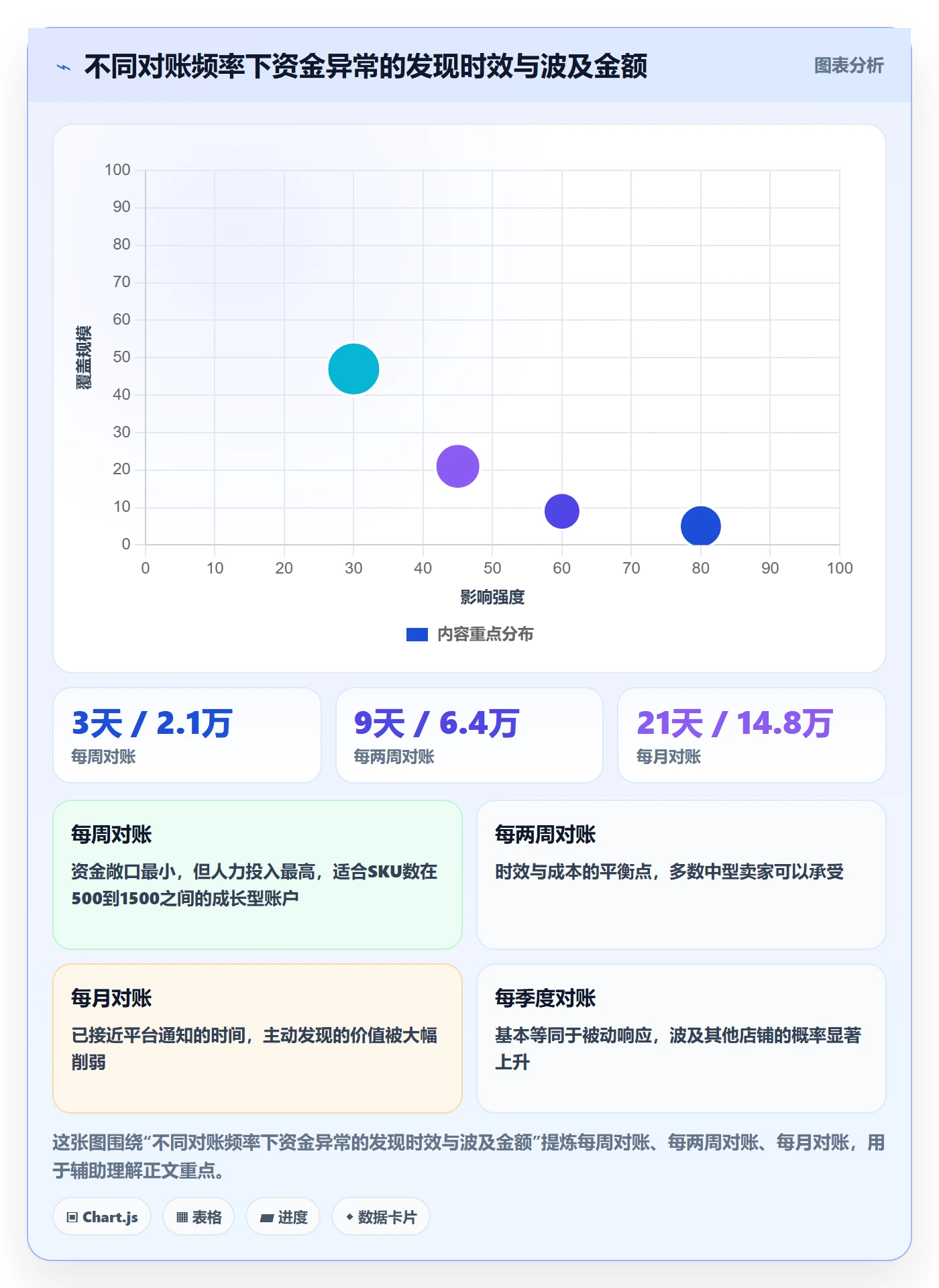This screenshot has height=1288, width=939.
Task: Click 每两周对账 caption under 9天 card
Action: [x=394, y=757]
